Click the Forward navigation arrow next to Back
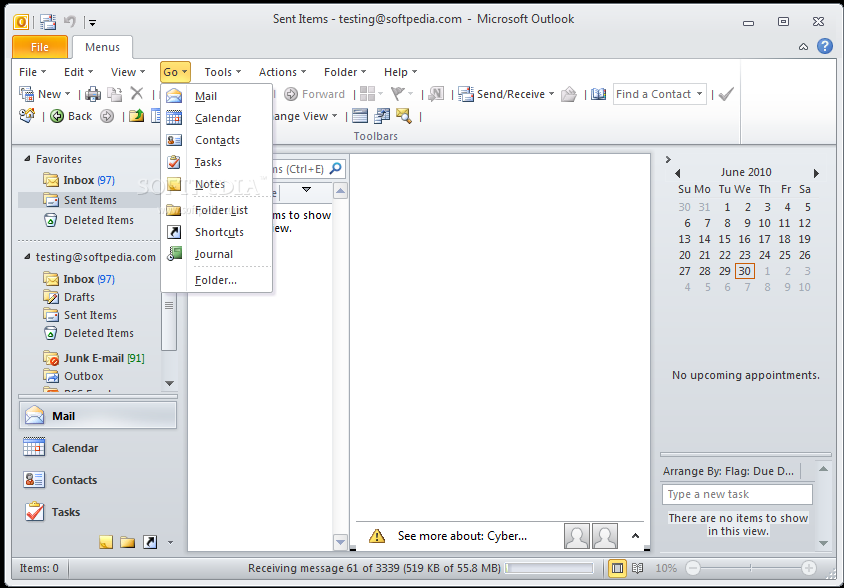This screenshot has height=588, width=844. pos(107,116)
